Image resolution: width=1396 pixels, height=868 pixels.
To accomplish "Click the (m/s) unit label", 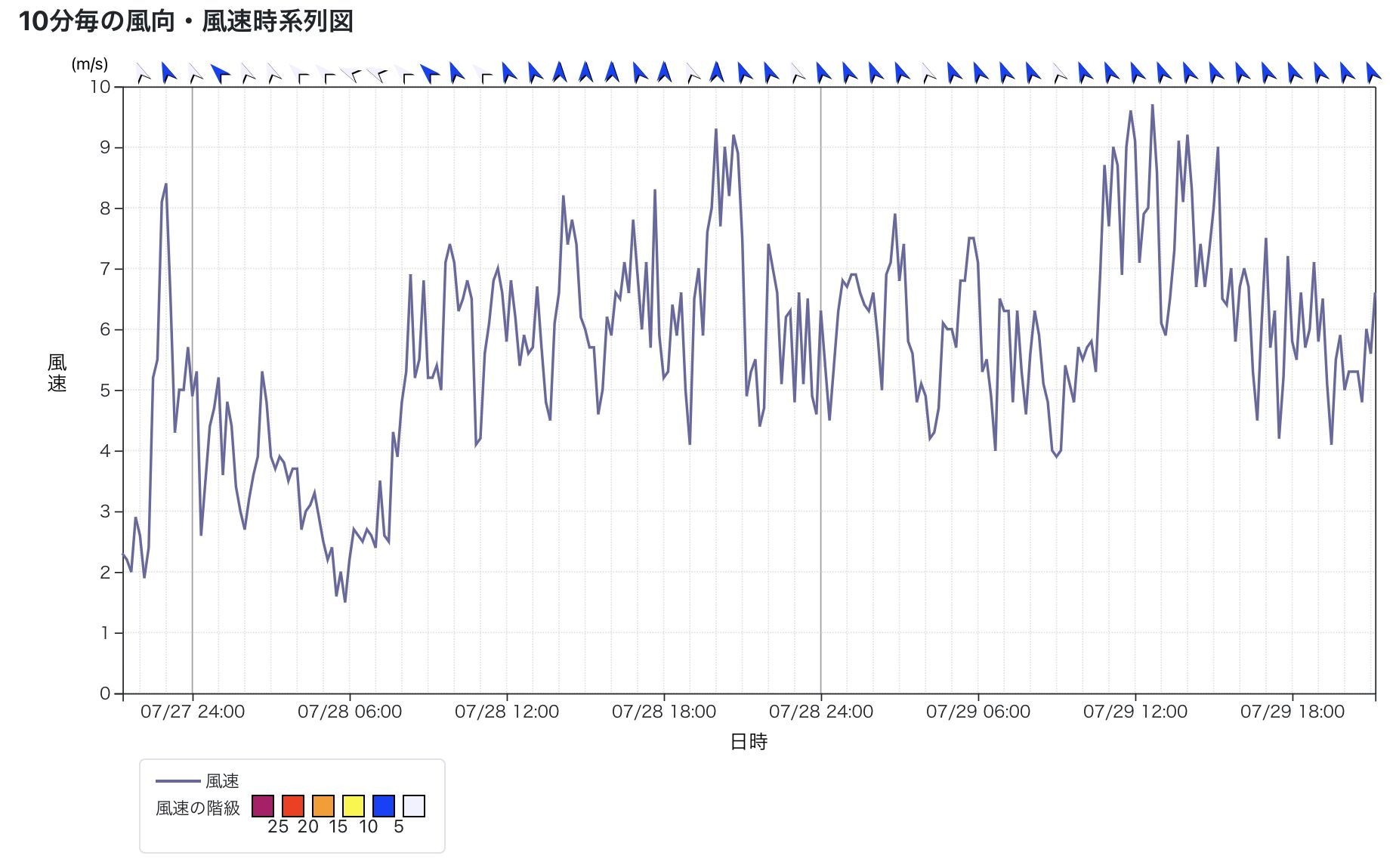I will (x=90, y=64).
